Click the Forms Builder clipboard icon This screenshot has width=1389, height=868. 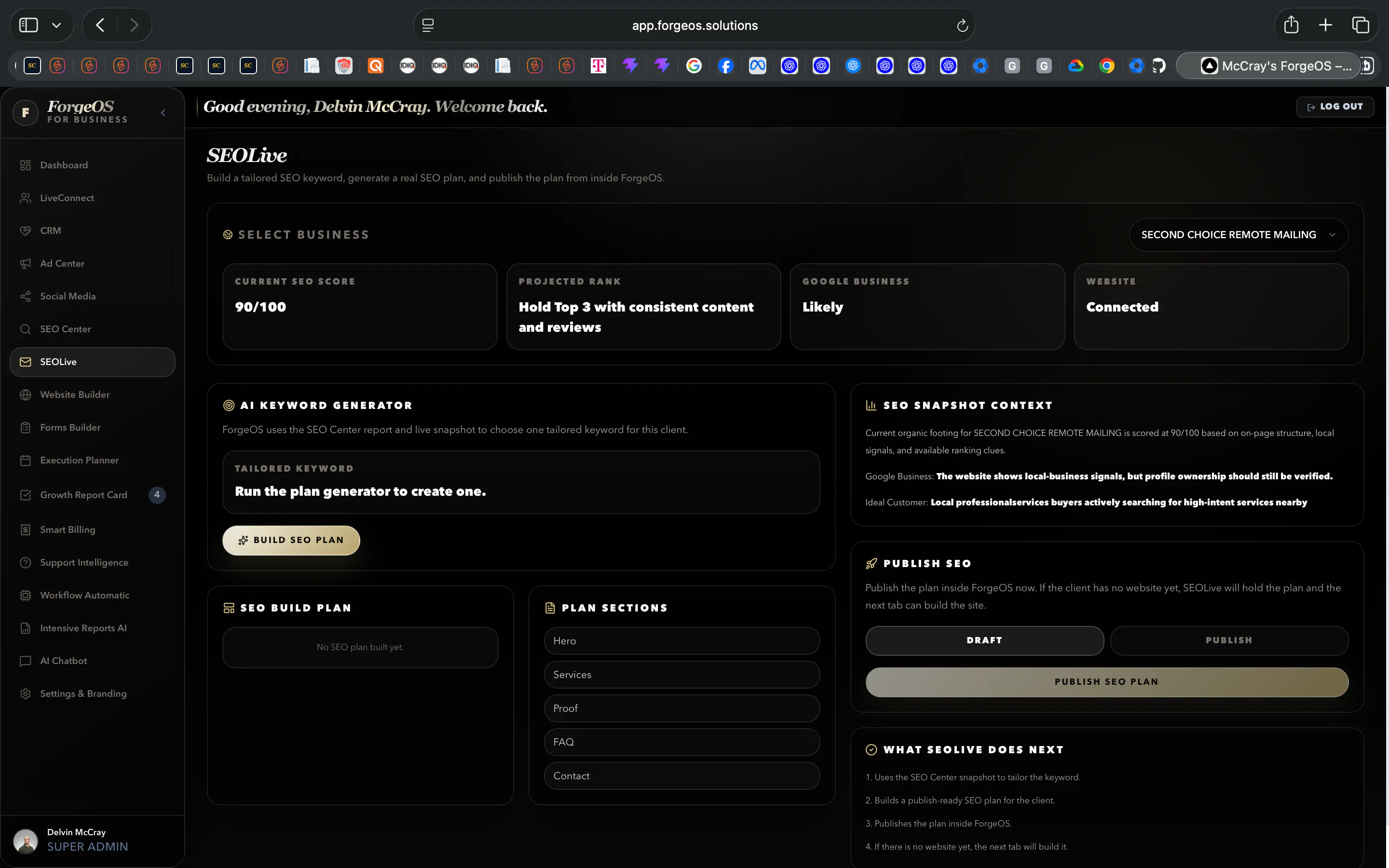point(25,428)
